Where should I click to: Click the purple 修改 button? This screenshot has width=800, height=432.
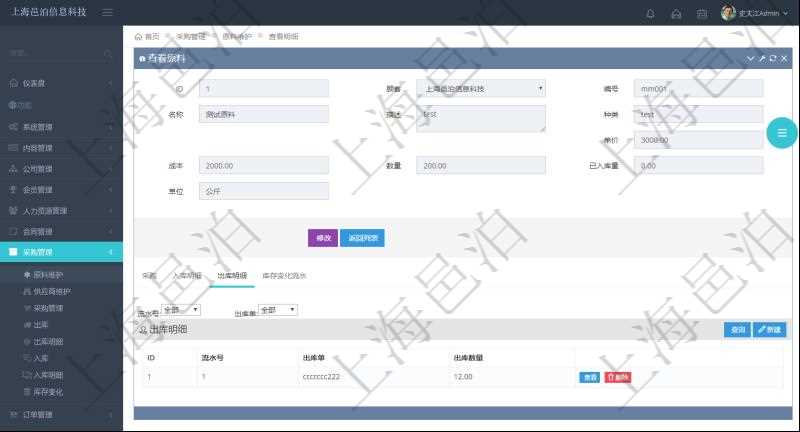[323, 238]
